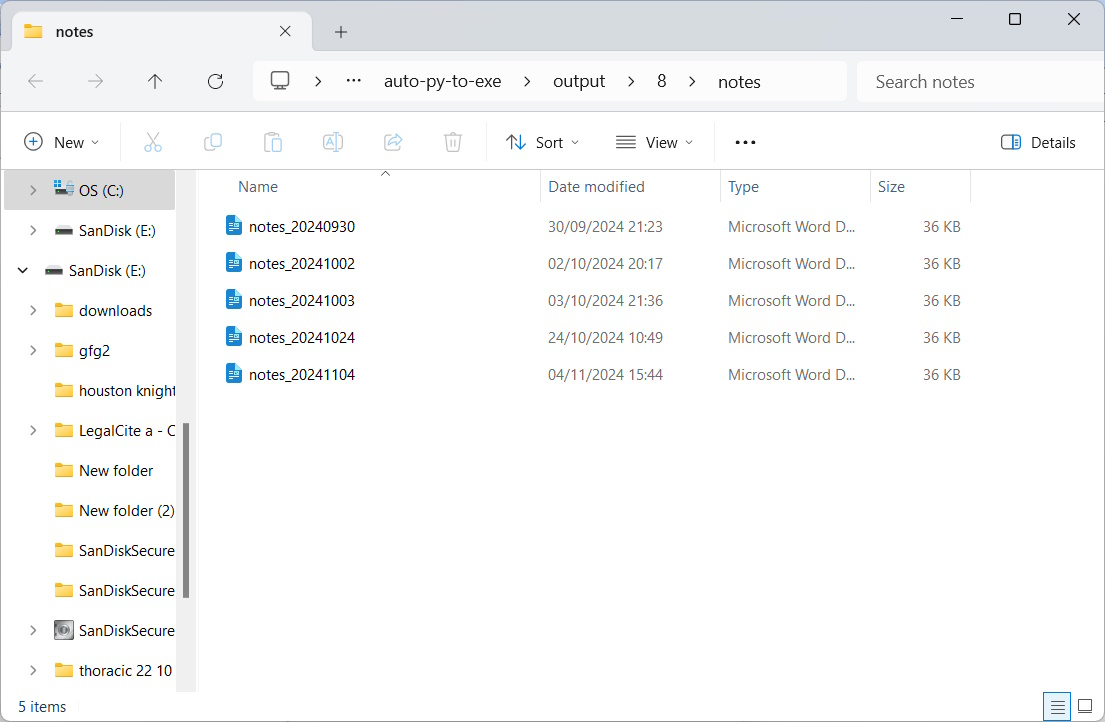Click the output breadcrumb segment

(579, 82)
